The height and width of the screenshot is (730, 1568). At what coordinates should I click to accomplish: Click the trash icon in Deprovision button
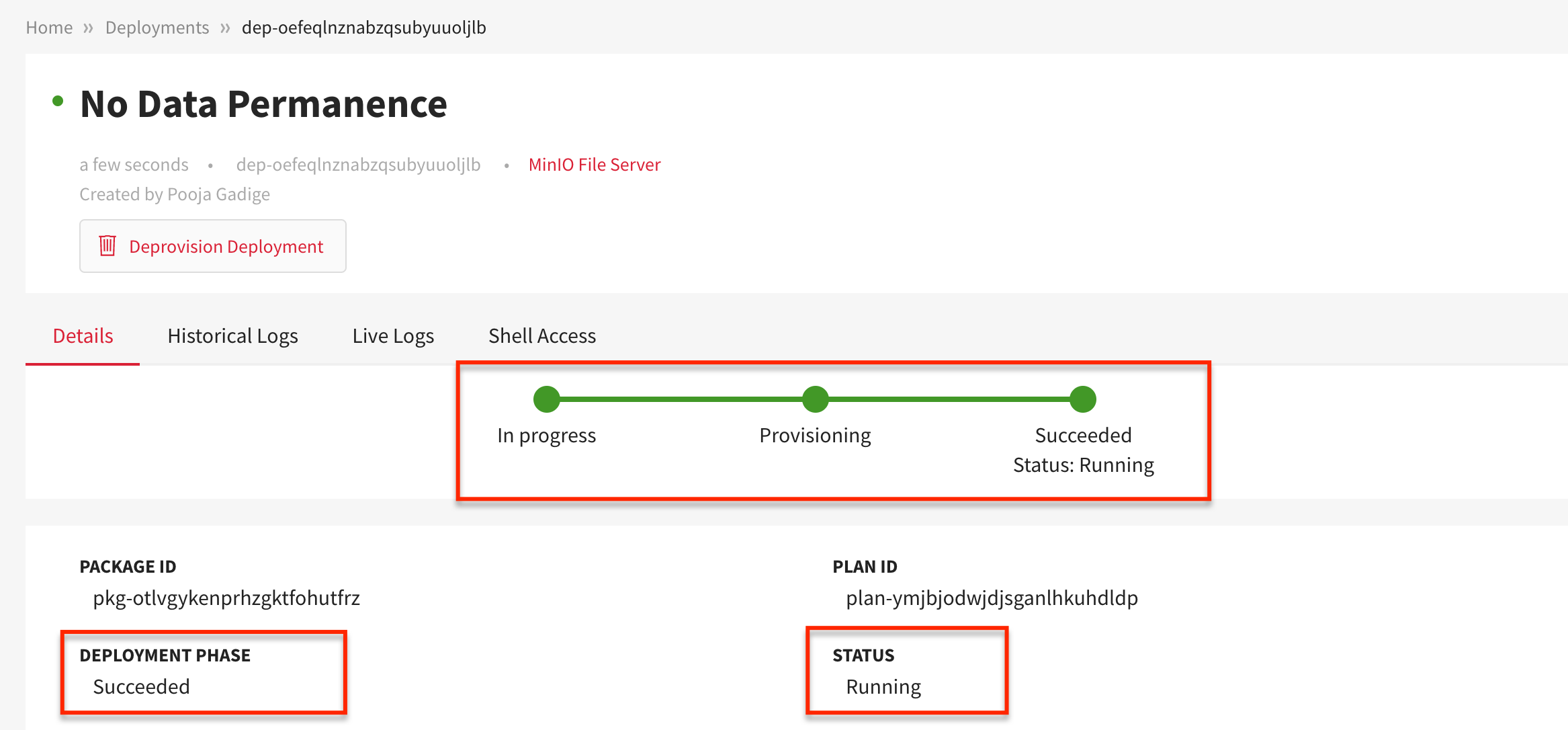coord(107,245)
